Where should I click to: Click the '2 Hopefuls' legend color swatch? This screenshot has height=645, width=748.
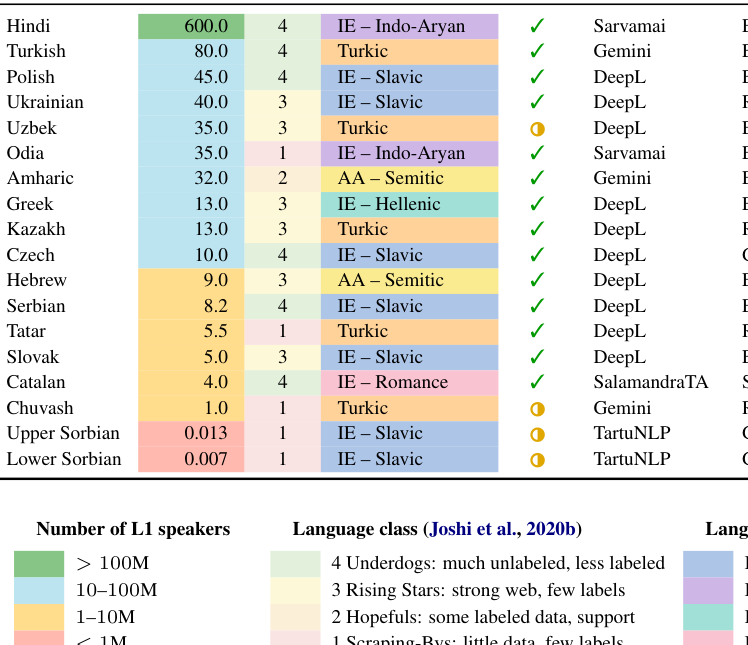point(295,617)
